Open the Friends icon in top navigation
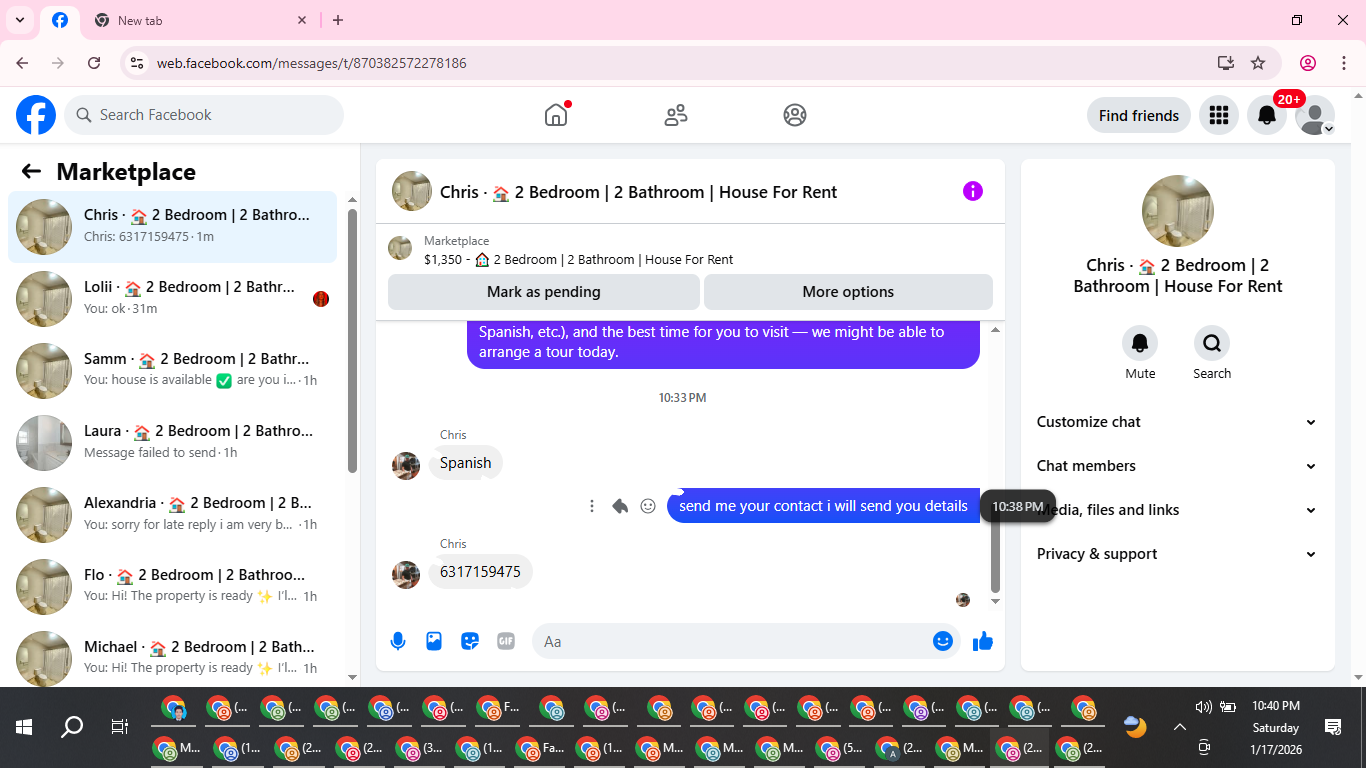The width and height of the screenshot is (1366, 768). click(676, 115)
